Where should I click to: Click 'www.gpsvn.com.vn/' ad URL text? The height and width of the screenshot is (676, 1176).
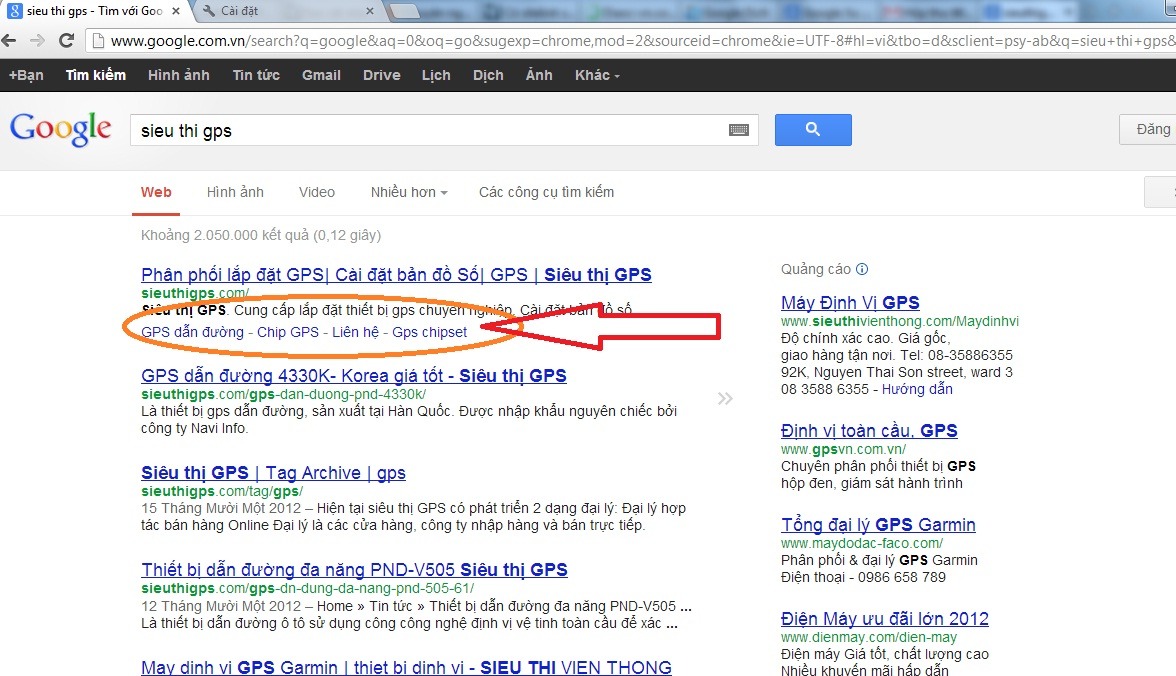tap(843, 449)
